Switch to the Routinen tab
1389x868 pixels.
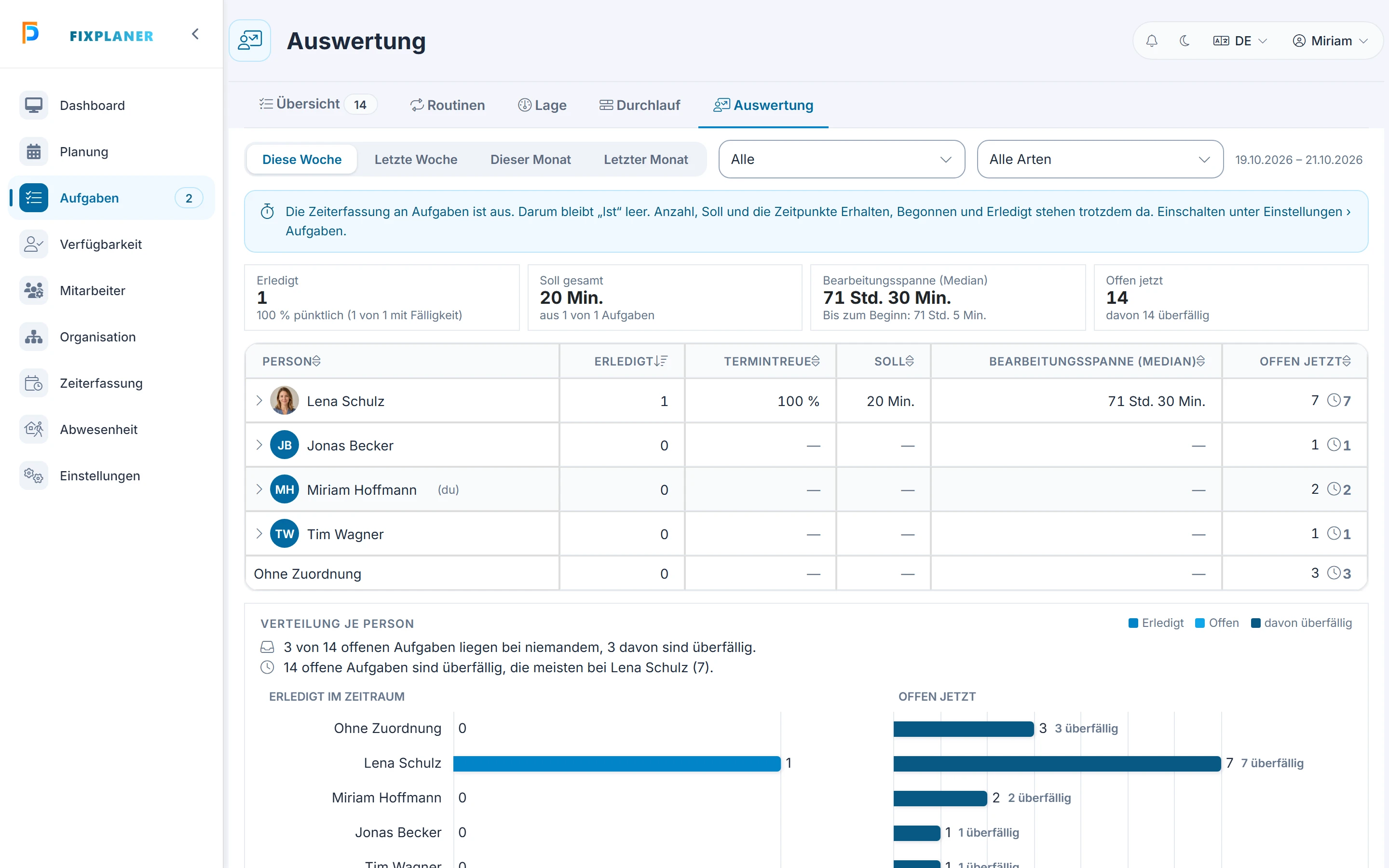tap(448, 105)
